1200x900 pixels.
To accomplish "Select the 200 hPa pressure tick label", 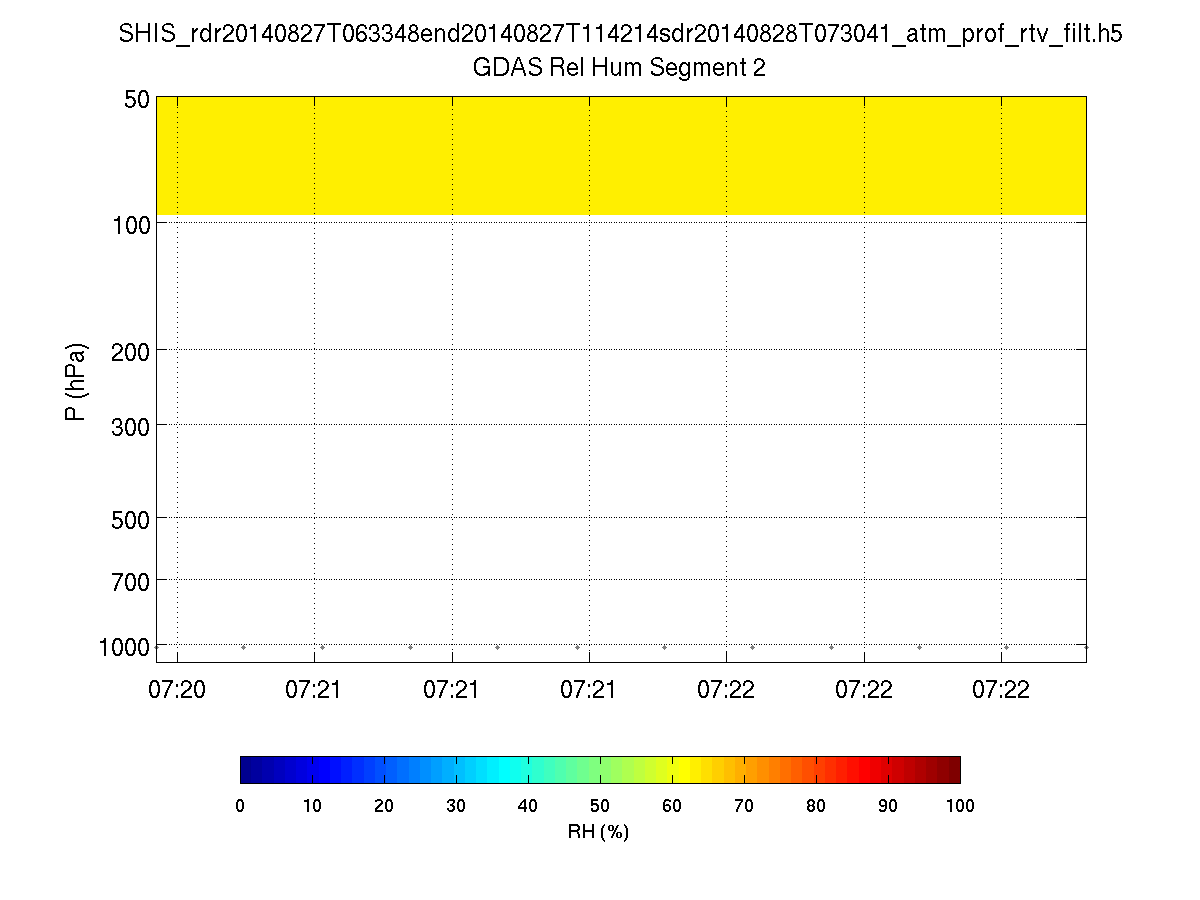I will click(130, 351).
